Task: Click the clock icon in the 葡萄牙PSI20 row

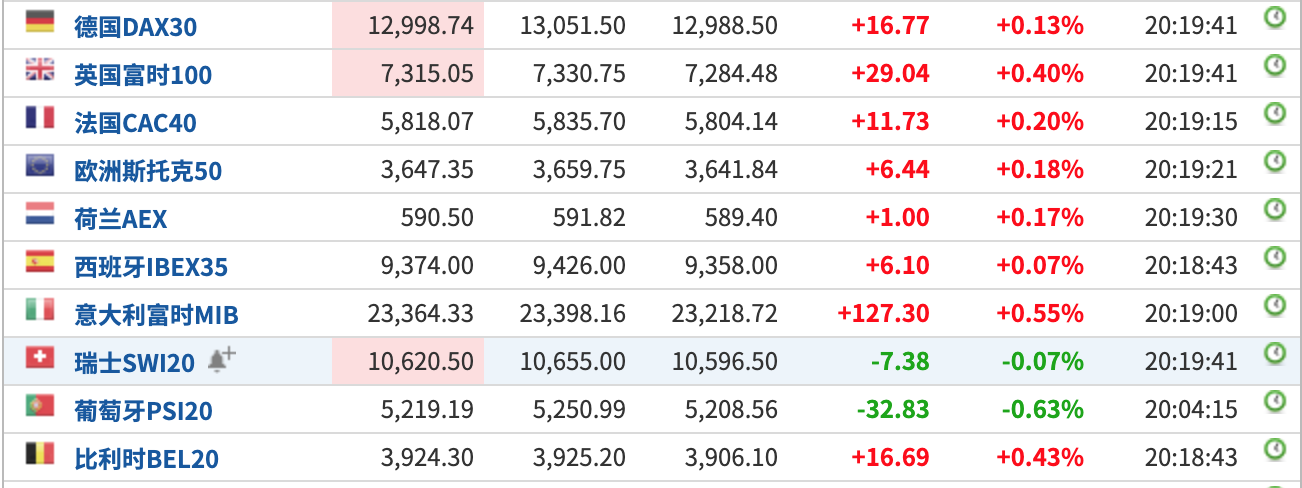Action: point(1275,401)
